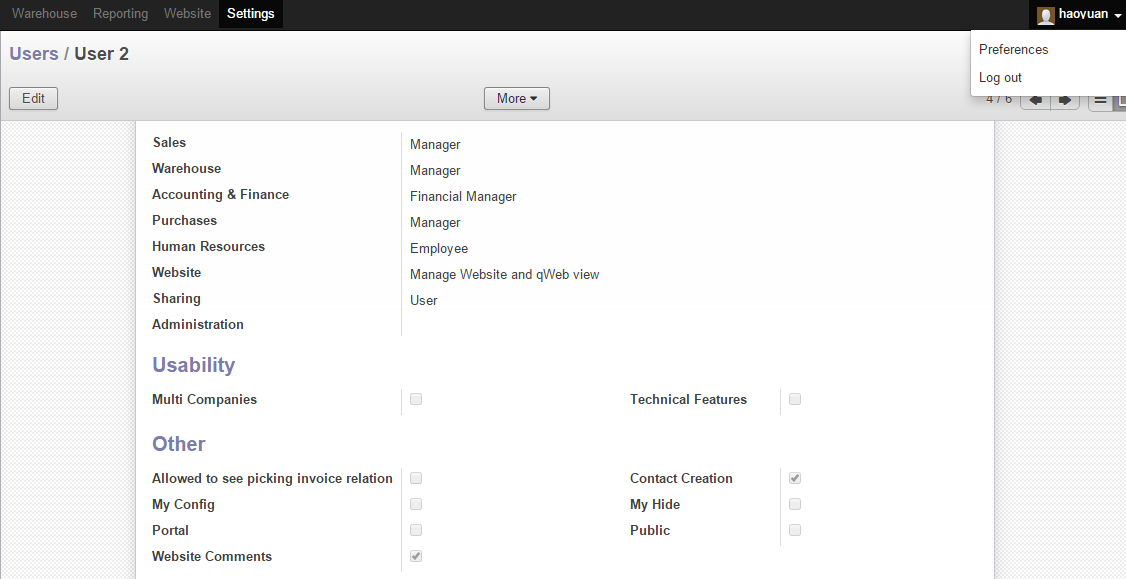Open the Users breadcrumb link

pyautogui.click(x=34, y=54)
